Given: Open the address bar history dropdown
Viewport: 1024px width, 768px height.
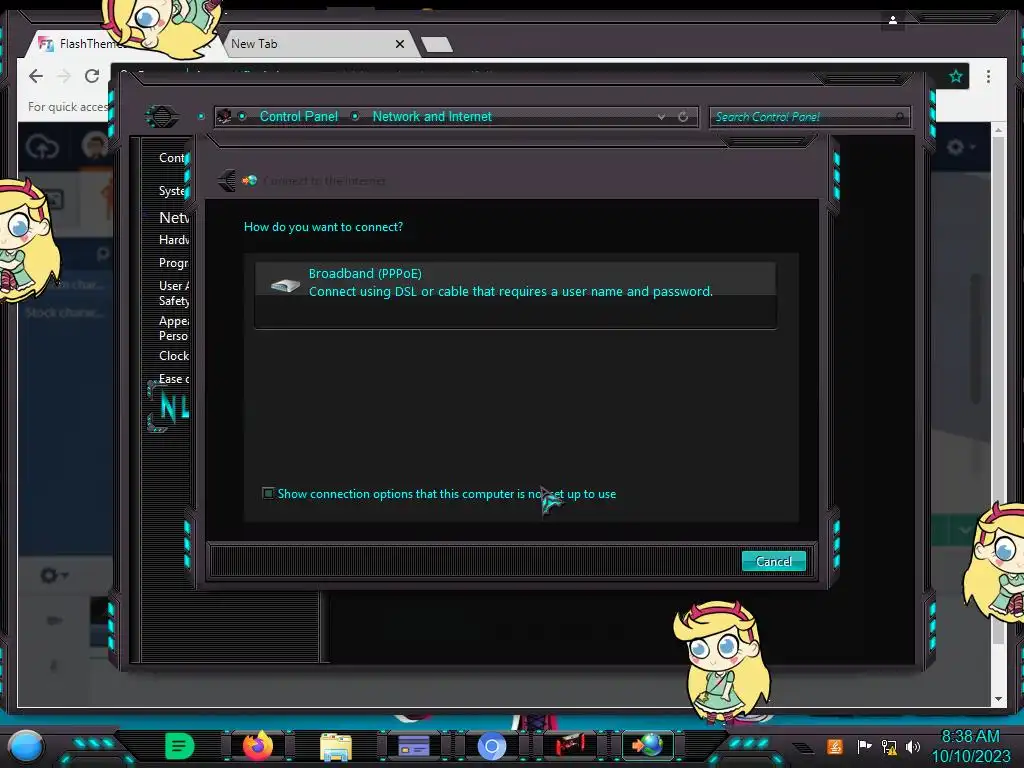Looking at the screenshot, I should [662, 117].
